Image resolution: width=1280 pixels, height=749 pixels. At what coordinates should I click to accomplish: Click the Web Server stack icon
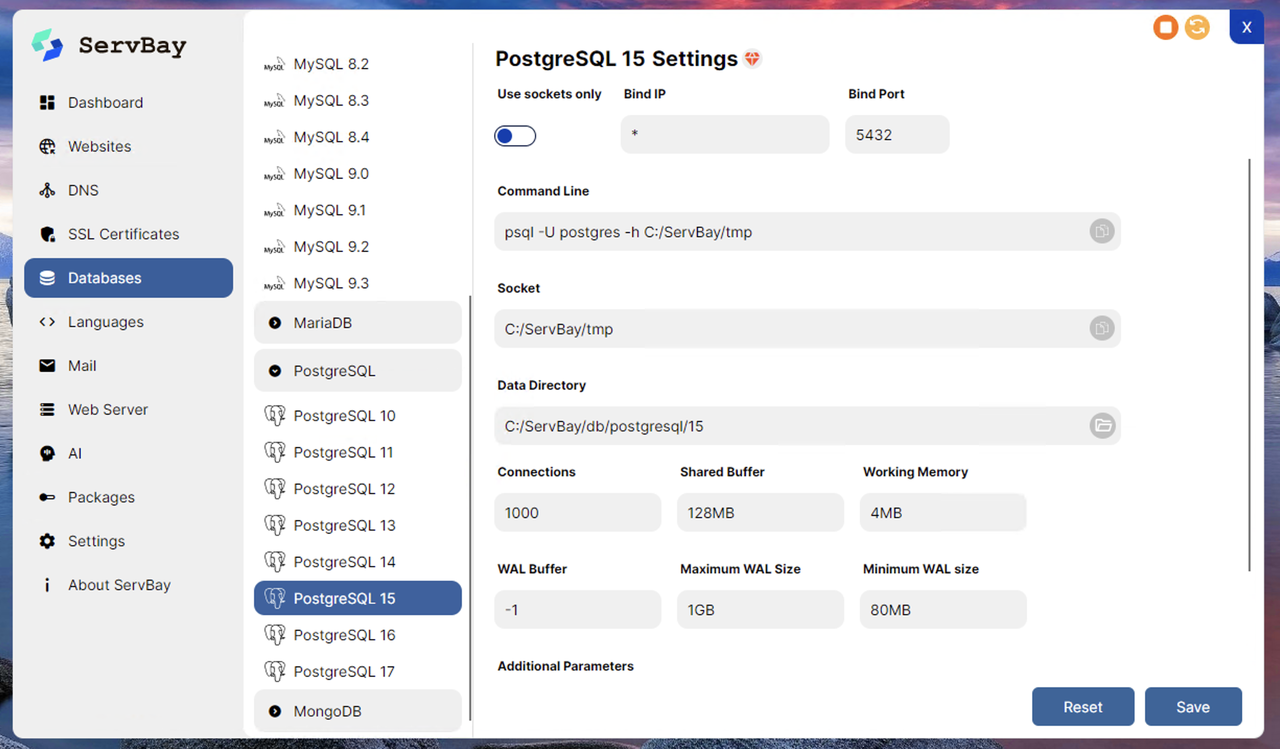click(x=47, y=410)
